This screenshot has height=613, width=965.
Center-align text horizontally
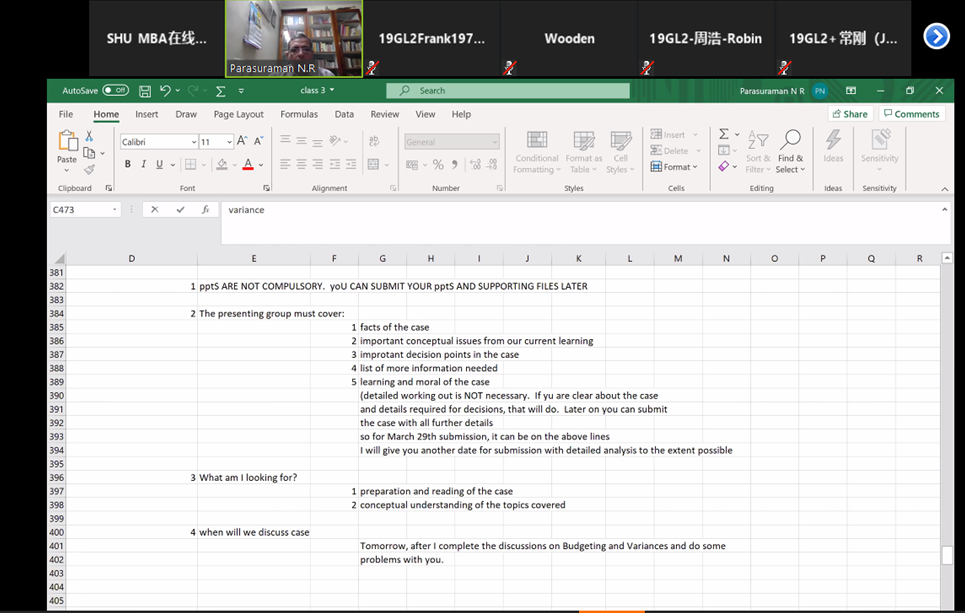[x=302, y=164]
